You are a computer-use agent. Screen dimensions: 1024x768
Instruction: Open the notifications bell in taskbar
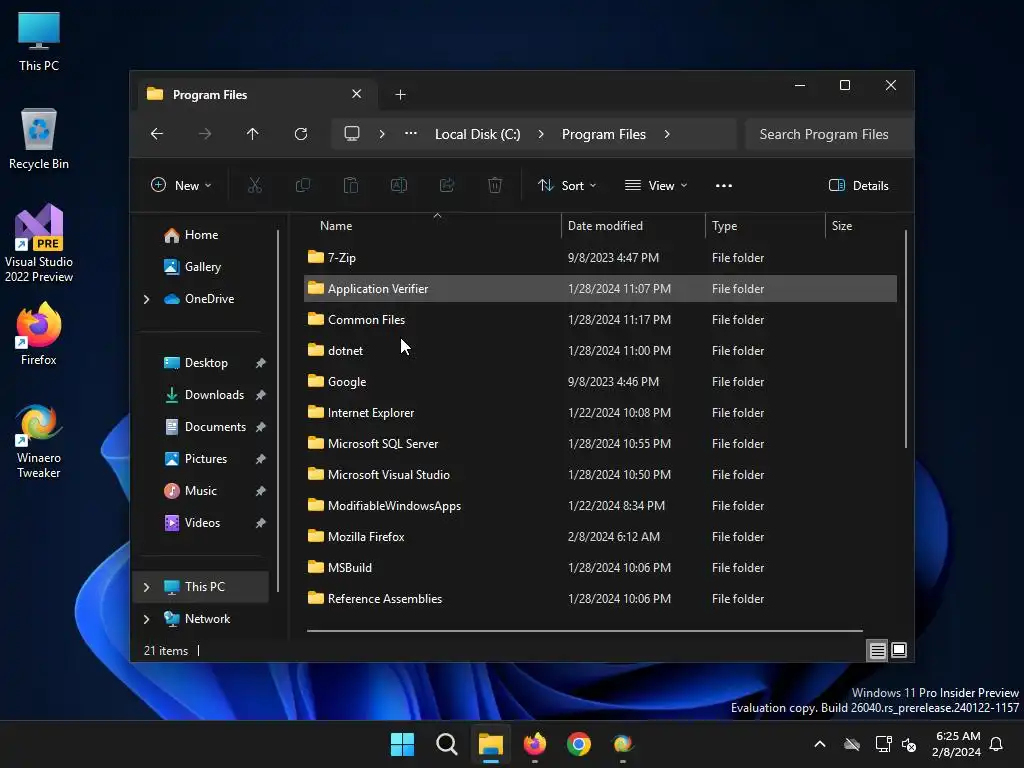997,744
